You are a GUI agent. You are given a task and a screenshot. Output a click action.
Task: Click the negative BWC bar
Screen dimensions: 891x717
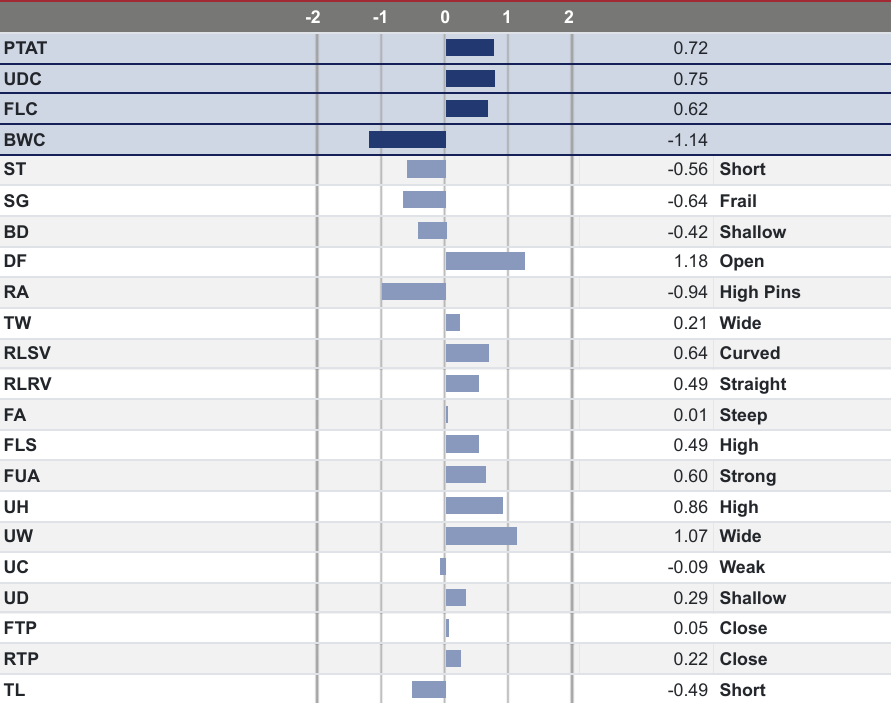click(x=407, y=140)
